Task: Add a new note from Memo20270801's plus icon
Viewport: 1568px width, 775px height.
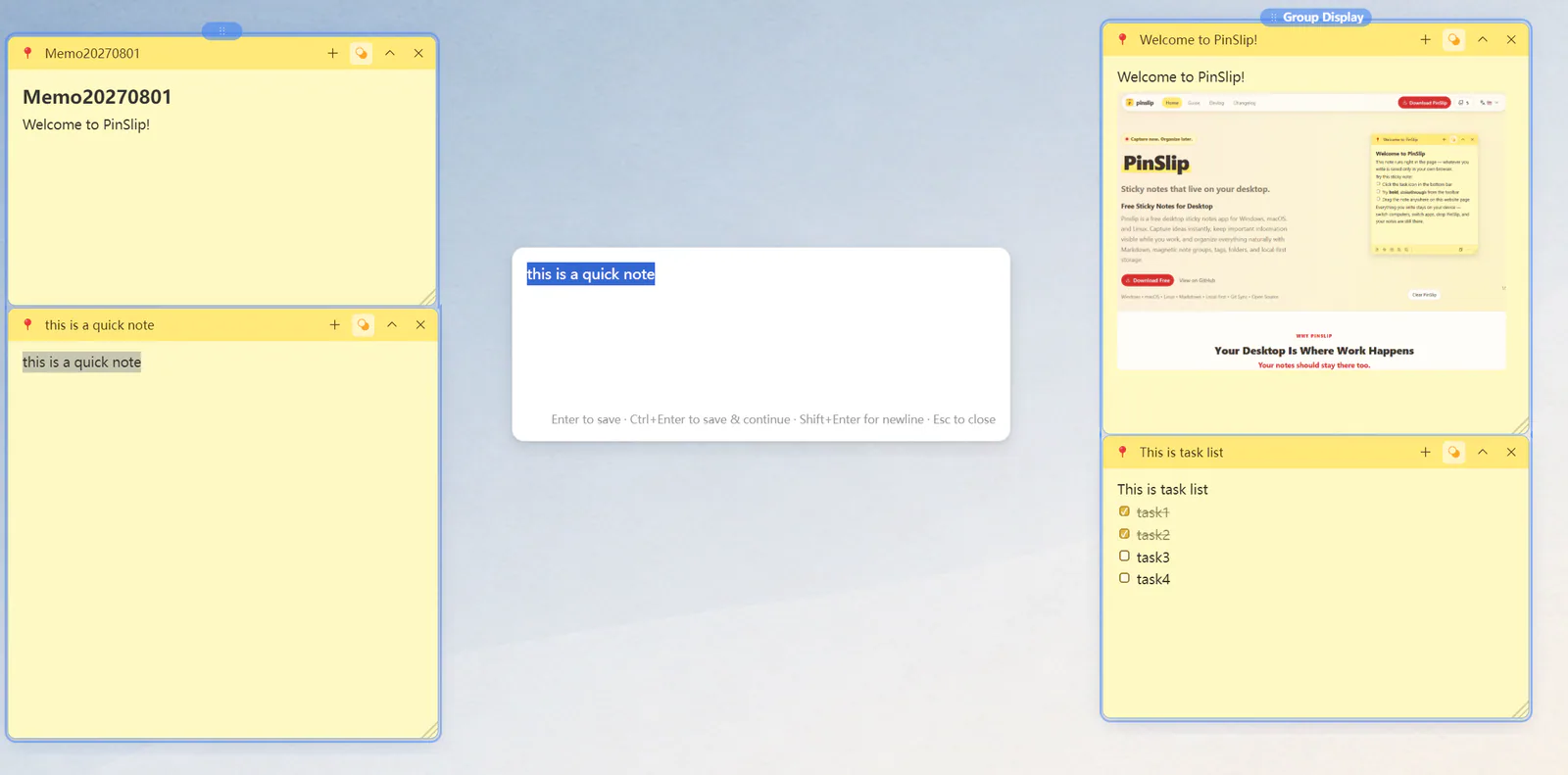Action: point(332,53)
